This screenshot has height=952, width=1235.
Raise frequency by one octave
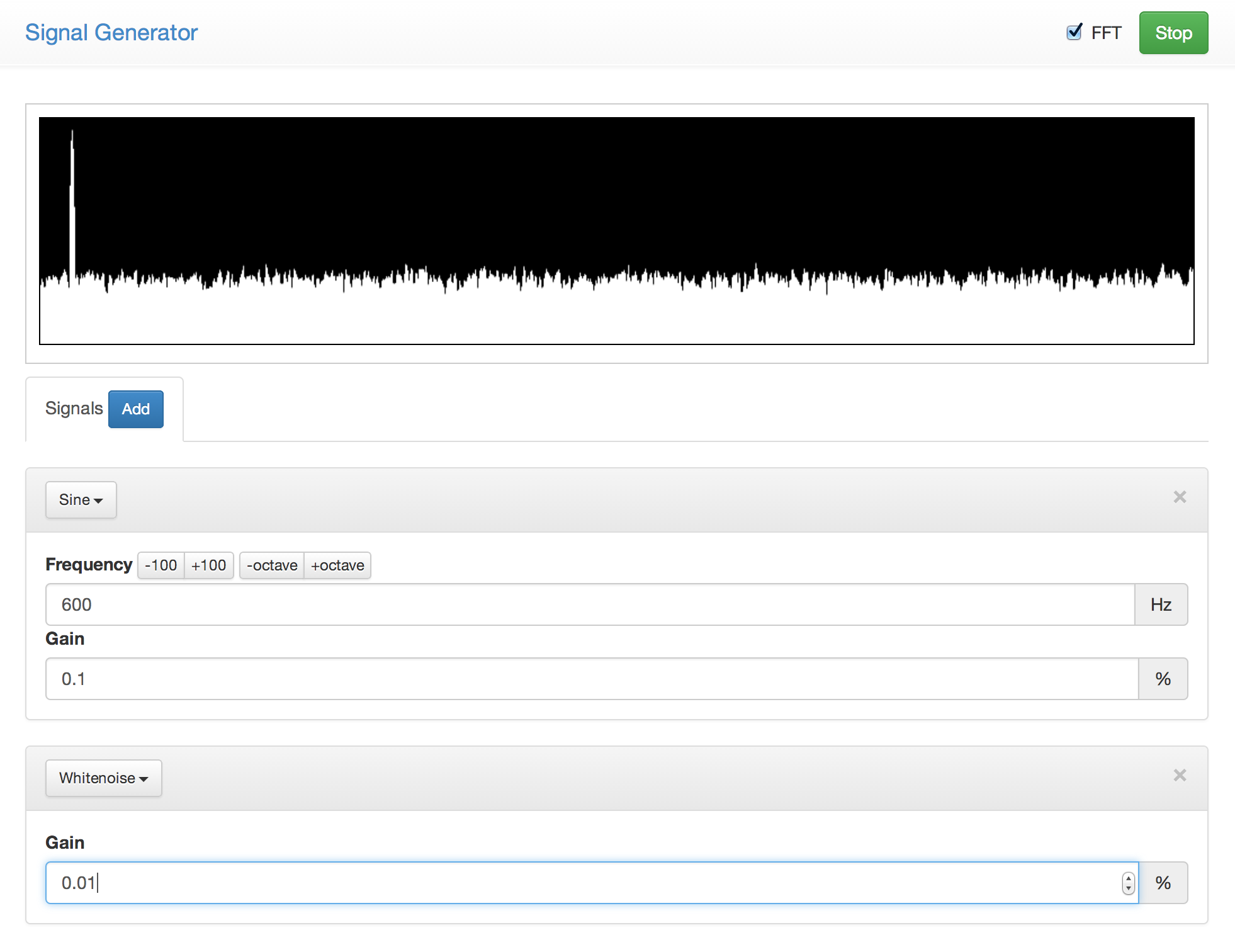pyautogui.click(x=337, y=565)
